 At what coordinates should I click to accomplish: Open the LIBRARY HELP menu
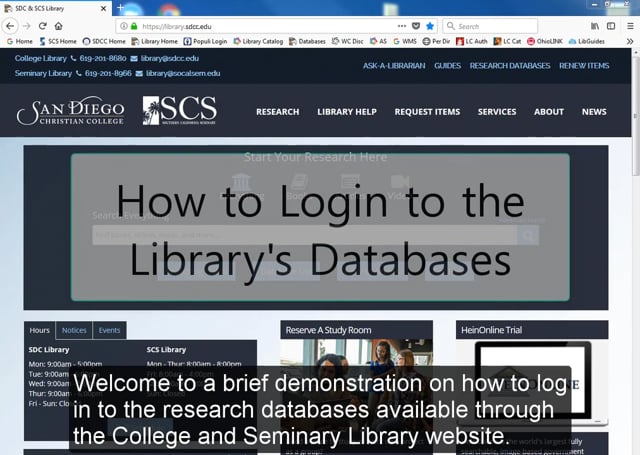tap(347, 112)
